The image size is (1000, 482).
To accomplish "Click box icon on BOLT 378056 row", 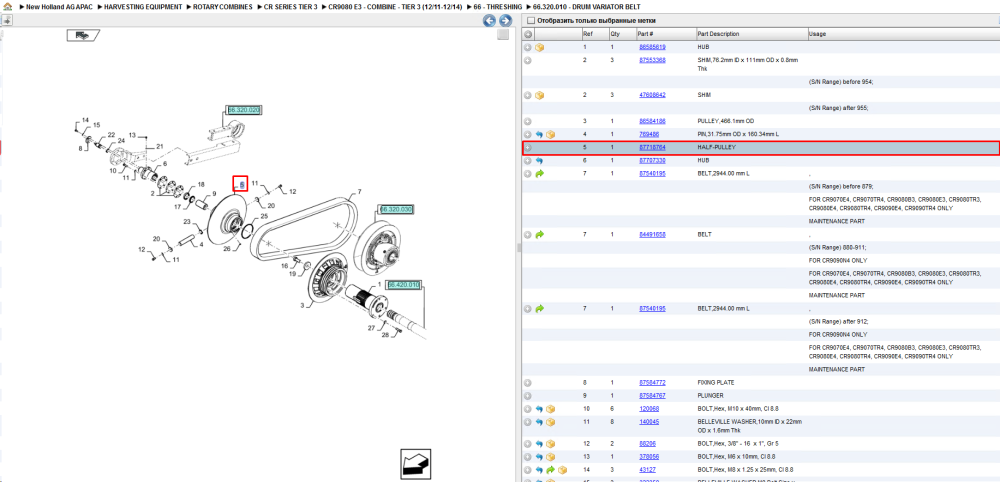I will [x=551, y=457].
